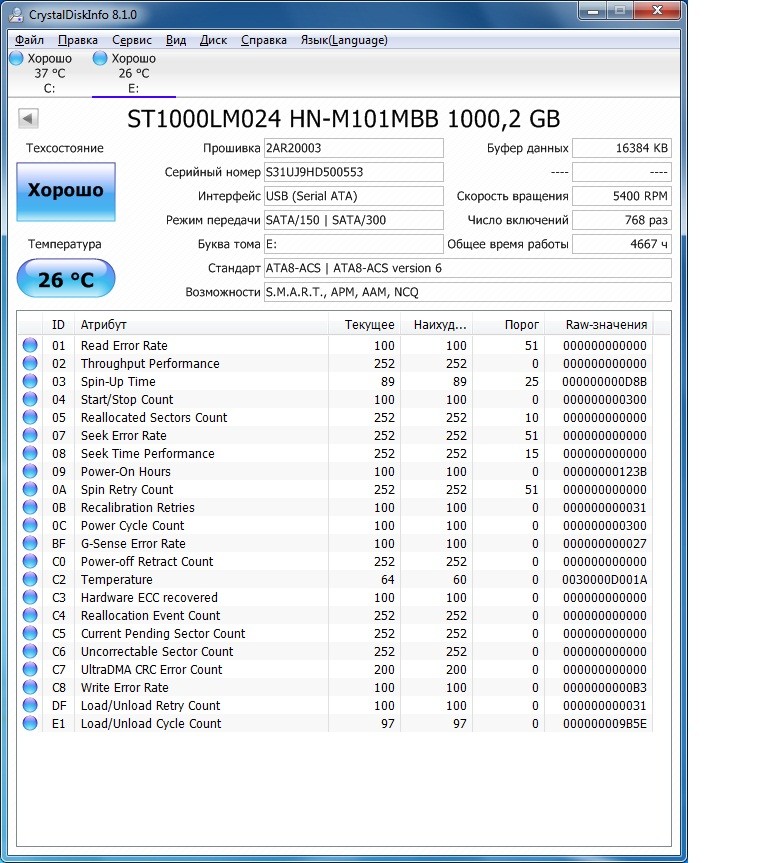Click raw value 0000000000B3
768x863 pixels.
[604, 687]
